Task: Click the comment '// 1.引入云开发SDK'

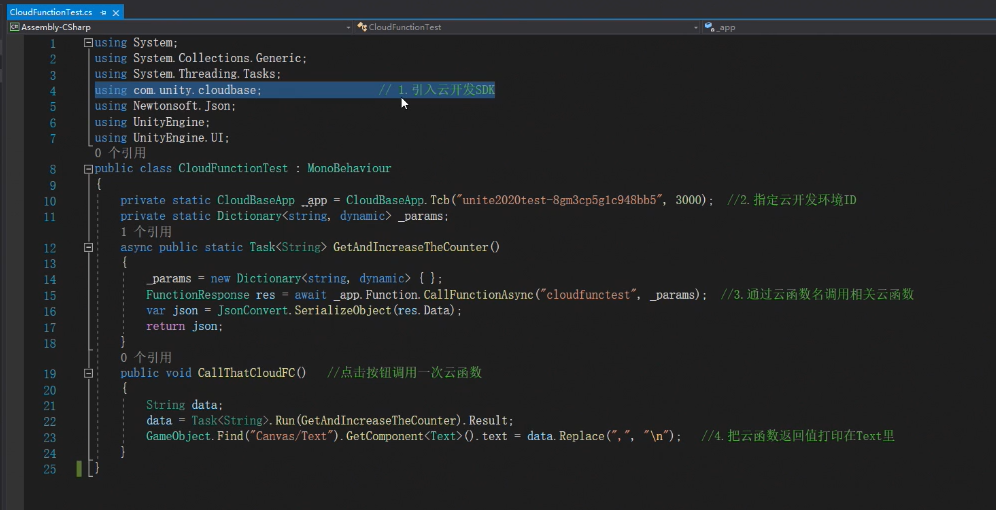Action: pyautogui.click(x=436, y=90)
